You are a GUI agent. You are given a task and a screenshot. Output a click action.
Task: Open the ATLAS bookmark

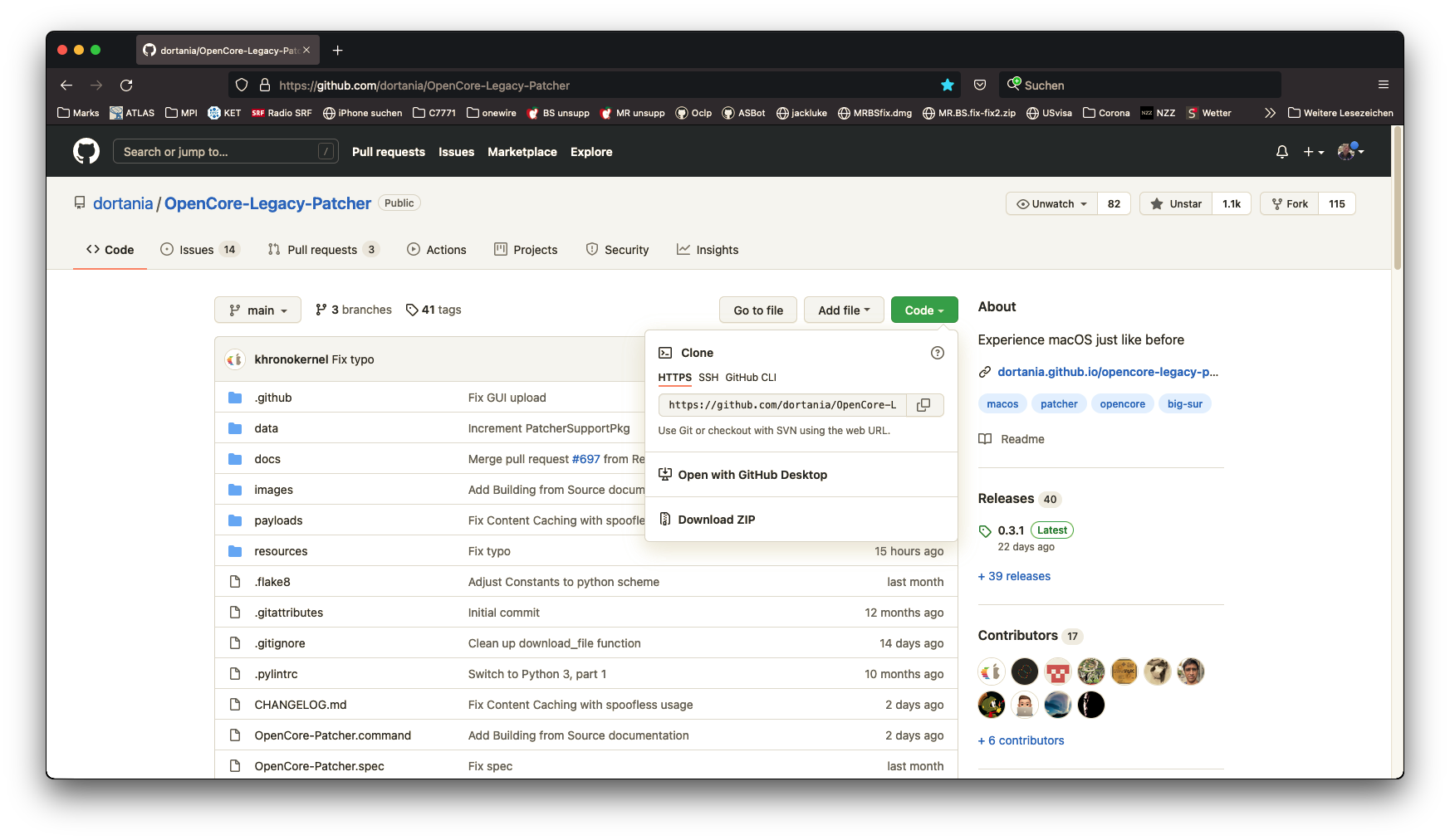point(132,113)
